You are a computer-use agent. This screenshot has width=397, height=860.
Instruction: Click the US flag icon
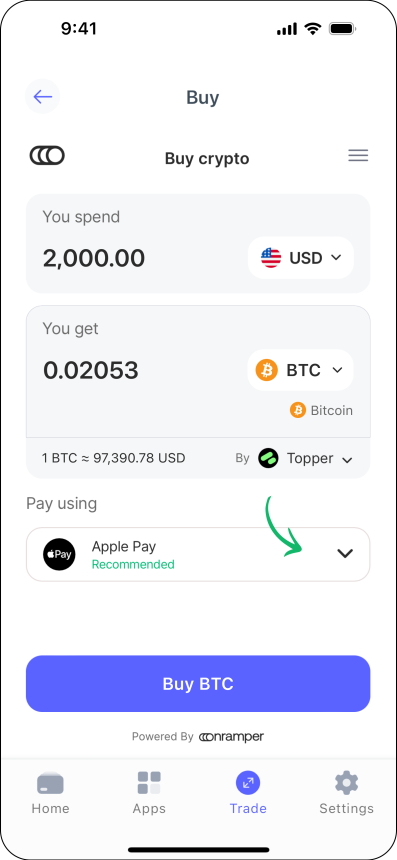(271, 257)
